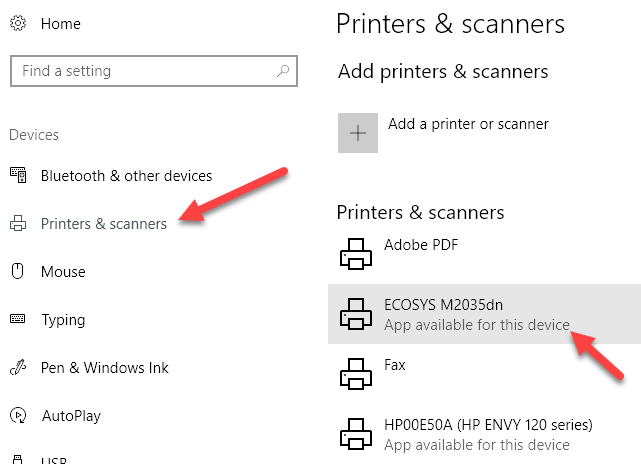Click the Mouse icon in sidebar
Image resolution: width=641 pixels, height=464 pixels.
[x=17, y=271]
